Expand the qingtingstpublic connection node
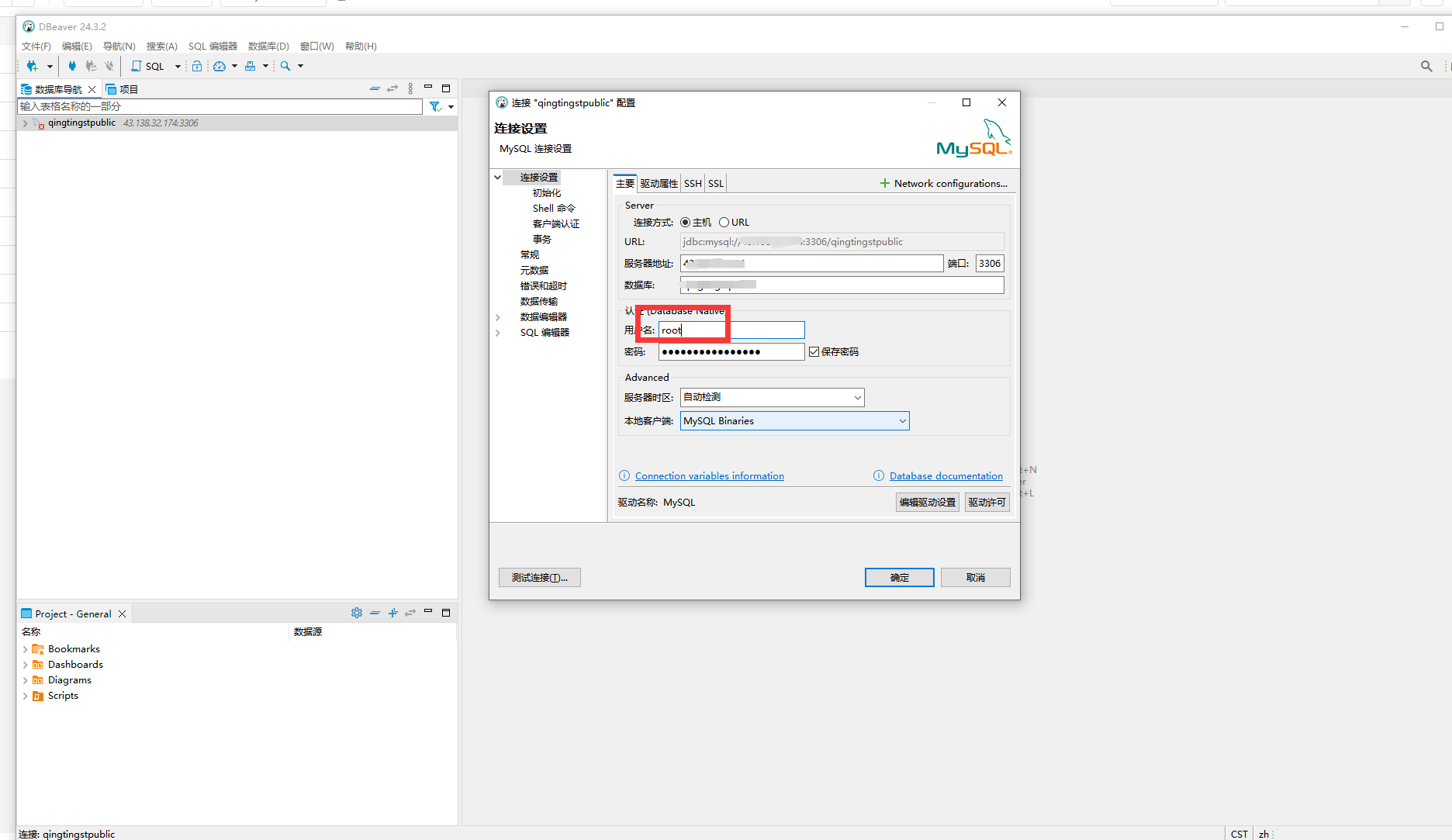The image size is (1452, 840). 25,123
